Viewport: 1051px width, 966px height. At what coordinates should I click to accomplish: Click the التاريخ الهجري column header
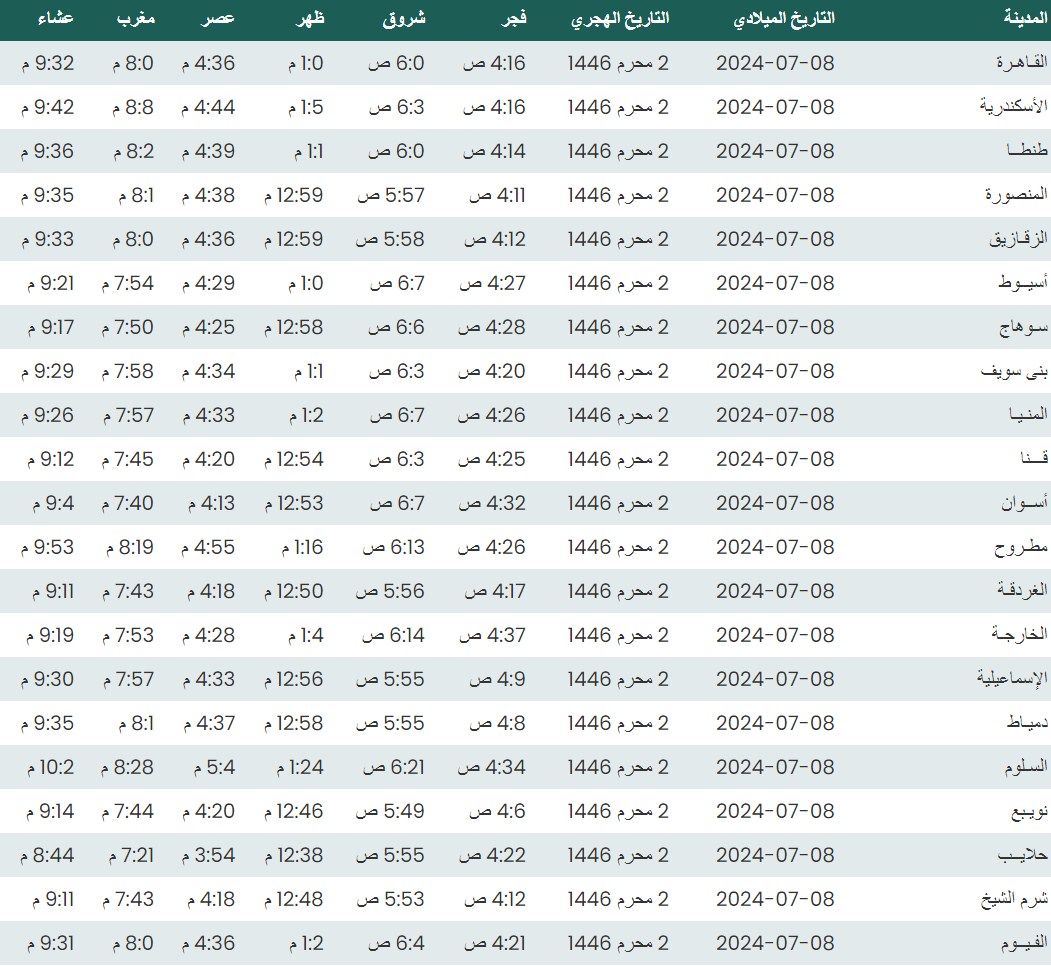click(620, 19)
